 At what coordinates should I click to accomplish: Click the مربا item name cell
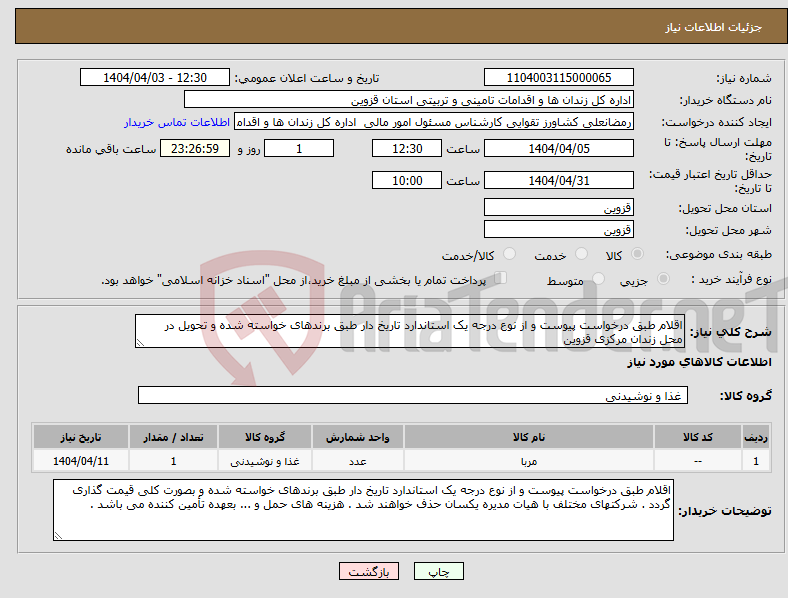[x=529, y=461]
